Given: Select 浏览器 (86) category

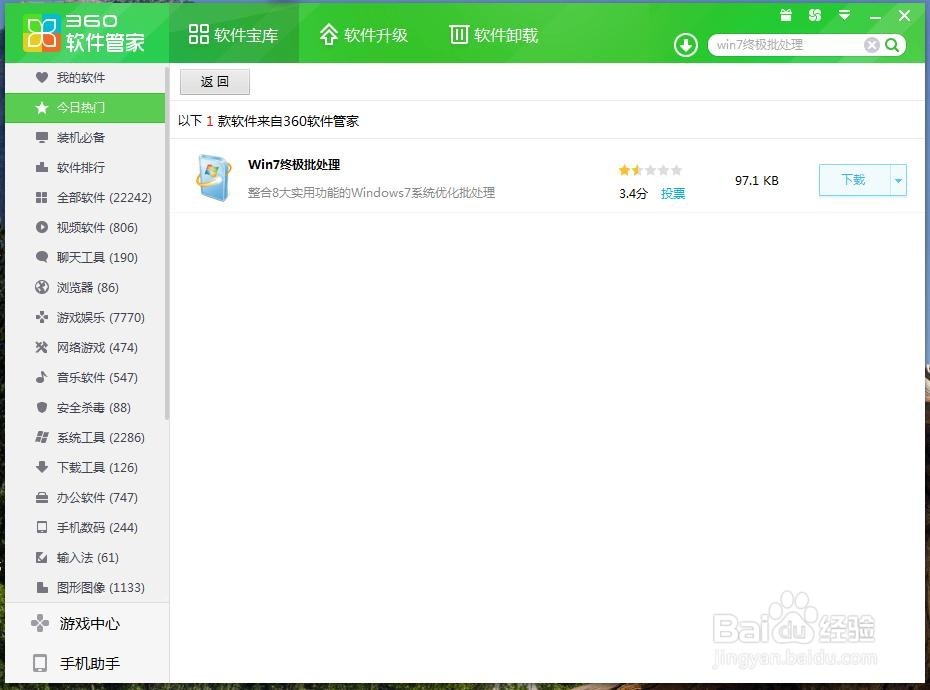Looking at the screenshot, I should [85, 287].
